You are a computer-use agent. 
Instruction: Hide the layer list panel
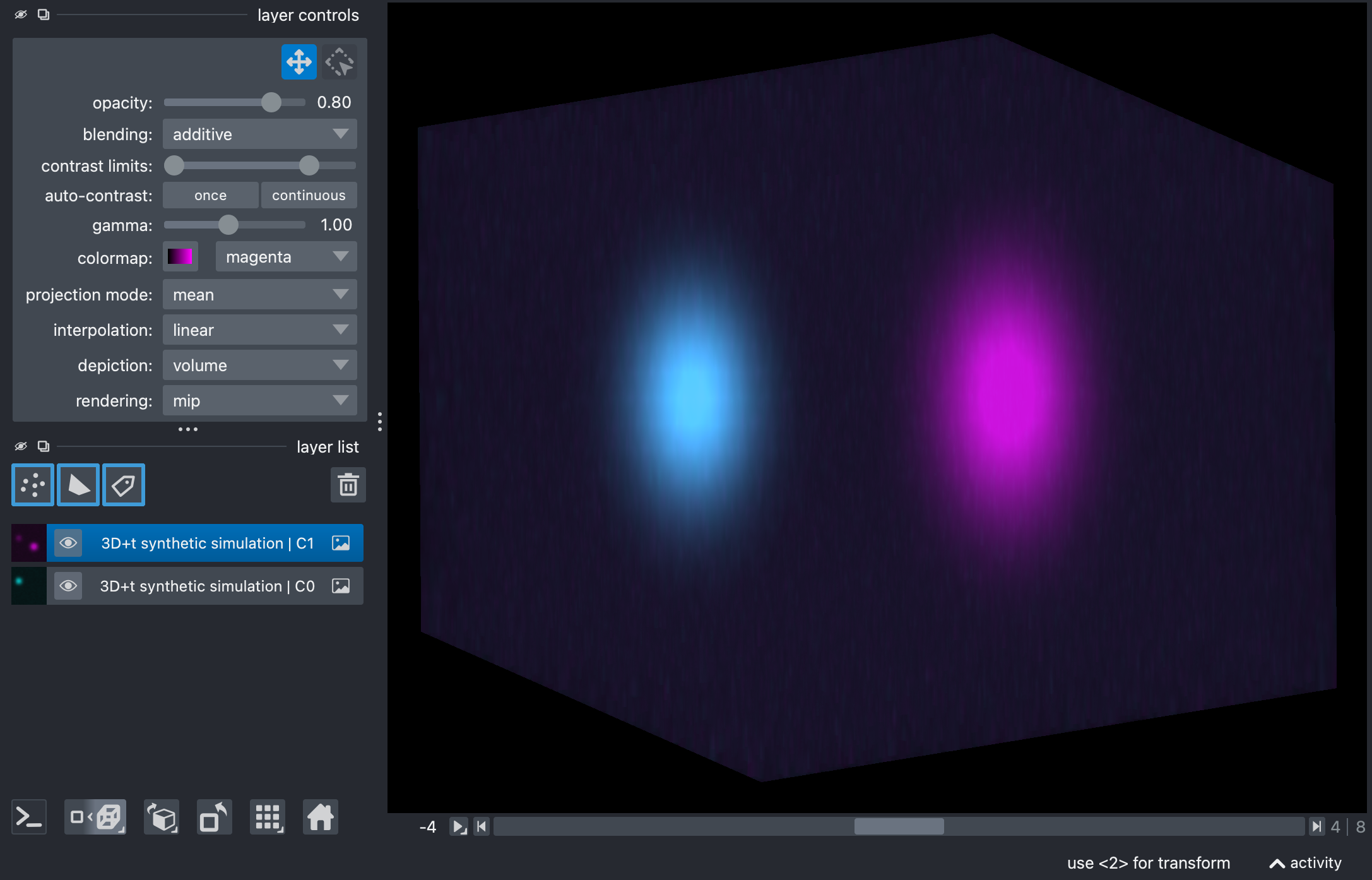coord(21,446)
